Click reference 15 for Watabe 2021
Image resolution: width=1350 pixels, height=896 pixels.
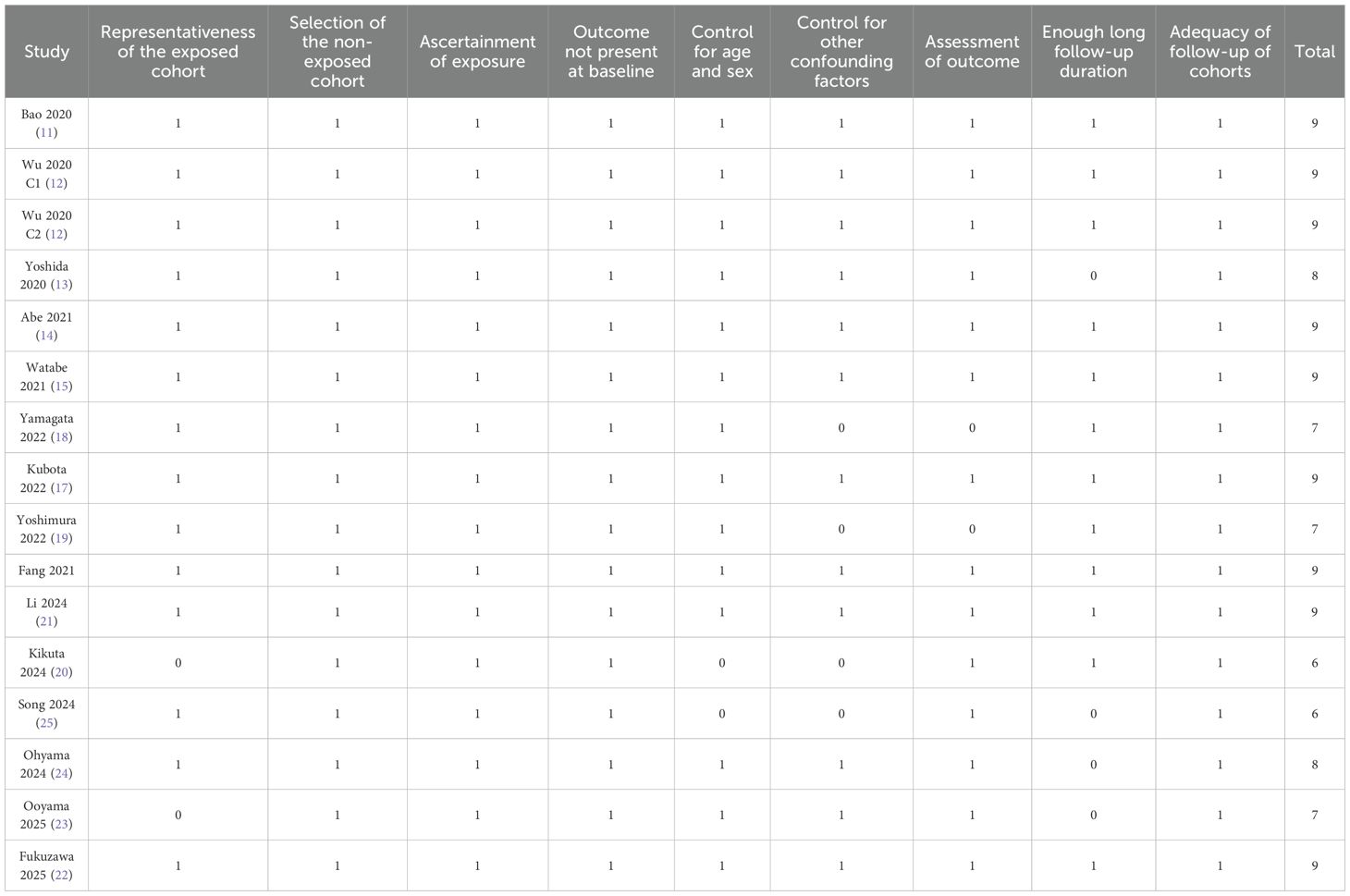pos(62,387)
